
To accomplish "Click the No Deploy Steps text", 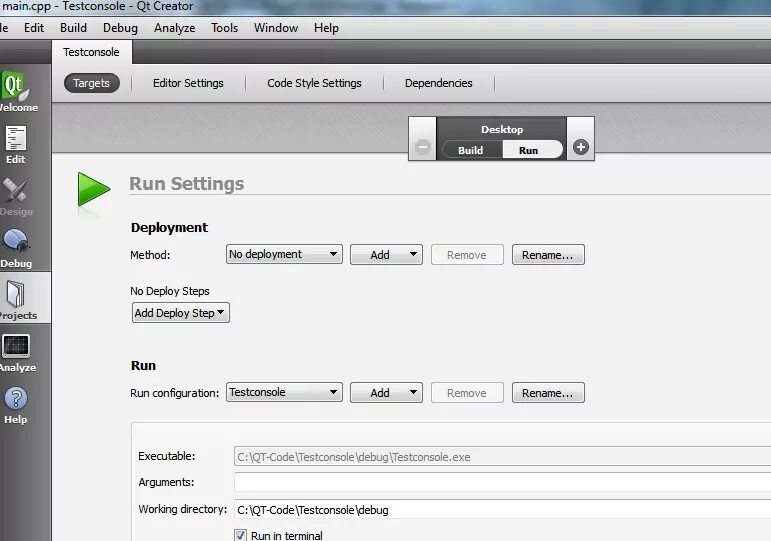I will pos(170,291).
